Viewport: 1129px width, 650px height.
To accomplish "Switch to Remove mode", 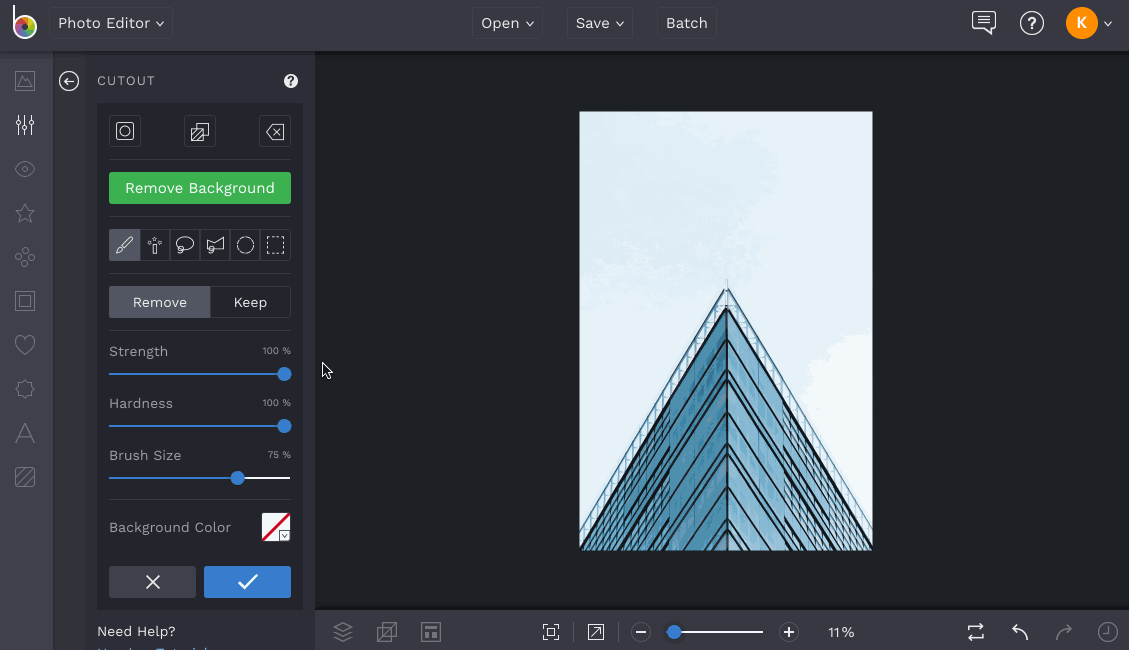I will [x=160, y=302].
